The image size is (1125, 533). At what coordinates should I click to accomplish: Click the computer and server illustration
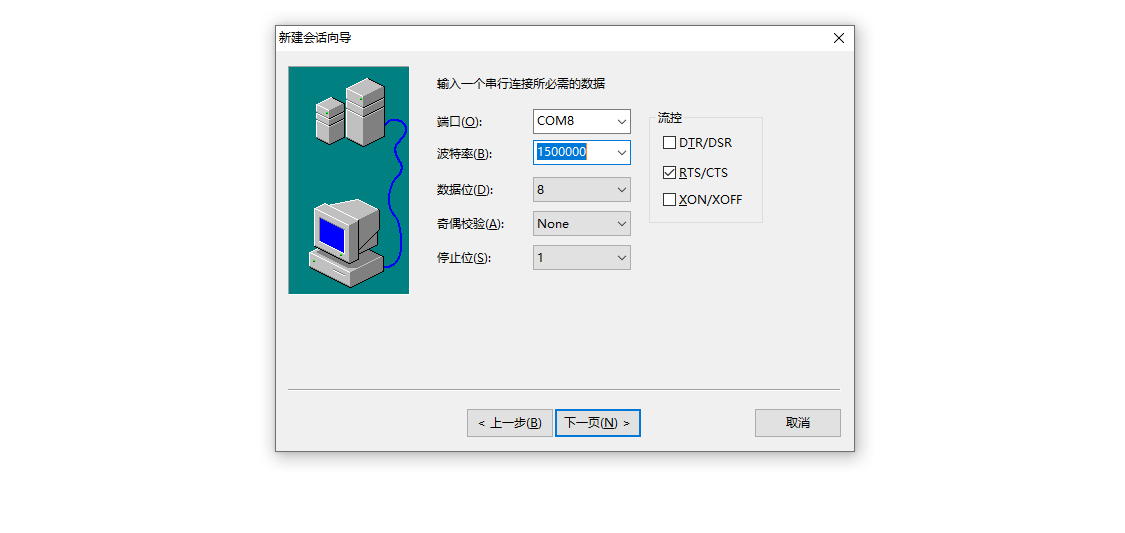pyautogui.click(x=349, y=180)
